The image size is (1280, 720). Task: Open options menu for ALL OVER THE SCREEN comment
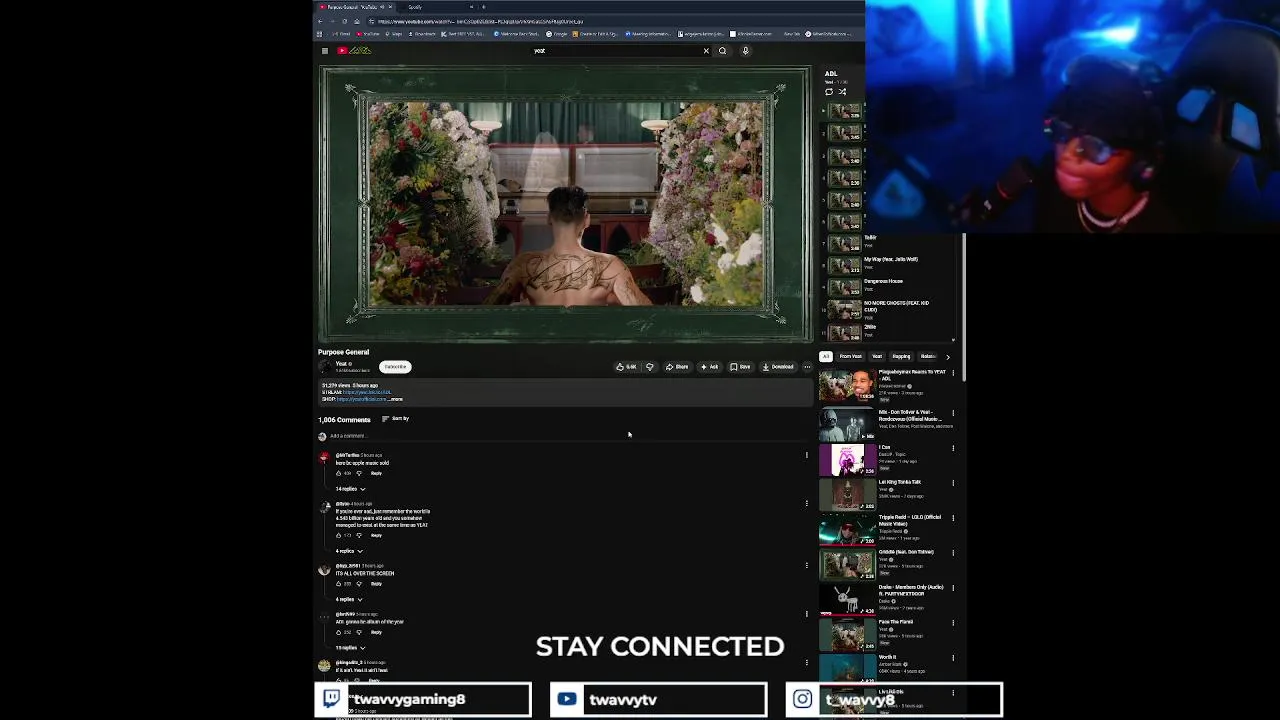click(x=807, y=566)
